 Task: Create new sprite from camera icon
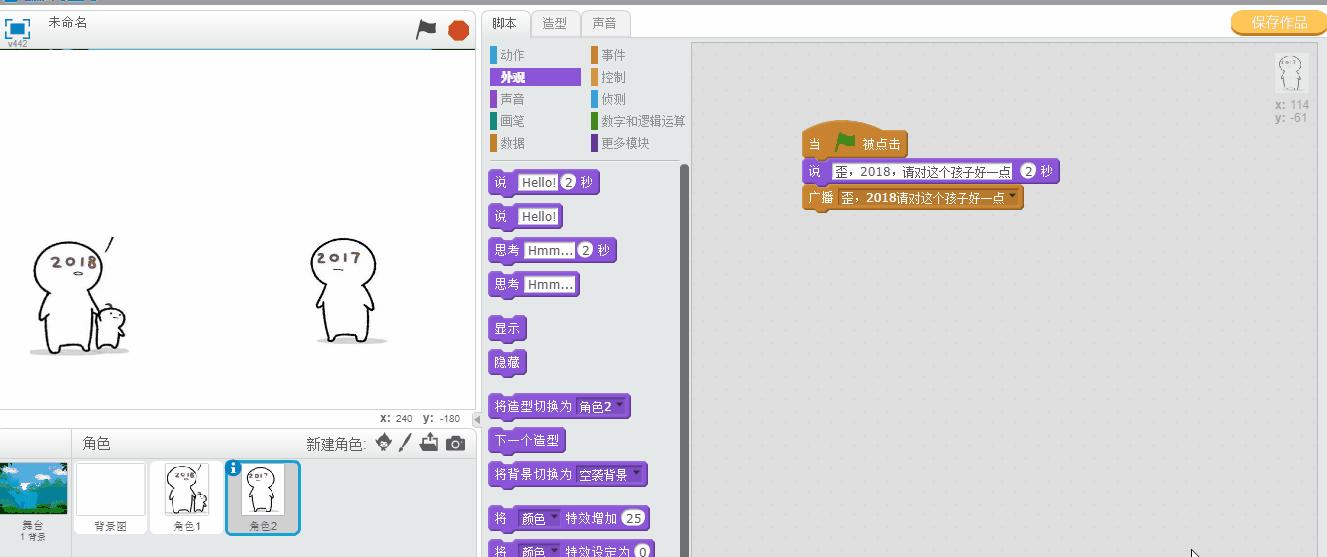coord(455,443)
